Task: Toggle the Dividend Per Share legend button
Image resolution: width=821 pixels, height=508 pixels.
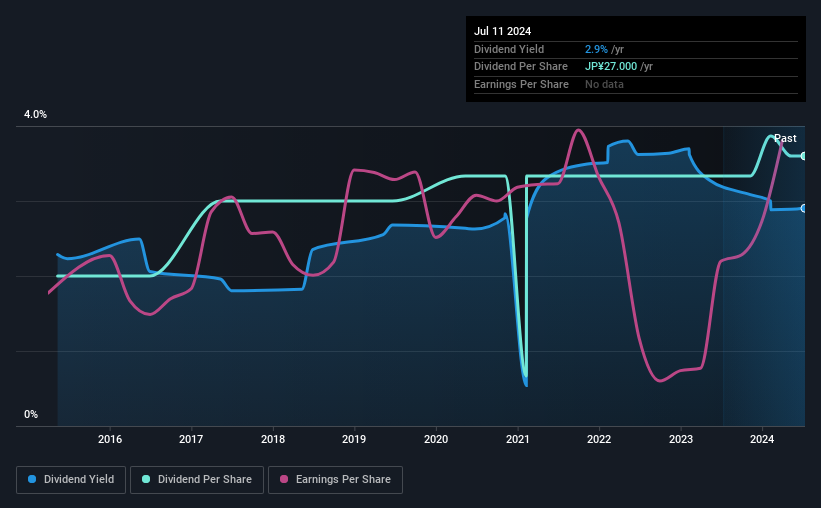Action: 197,480
